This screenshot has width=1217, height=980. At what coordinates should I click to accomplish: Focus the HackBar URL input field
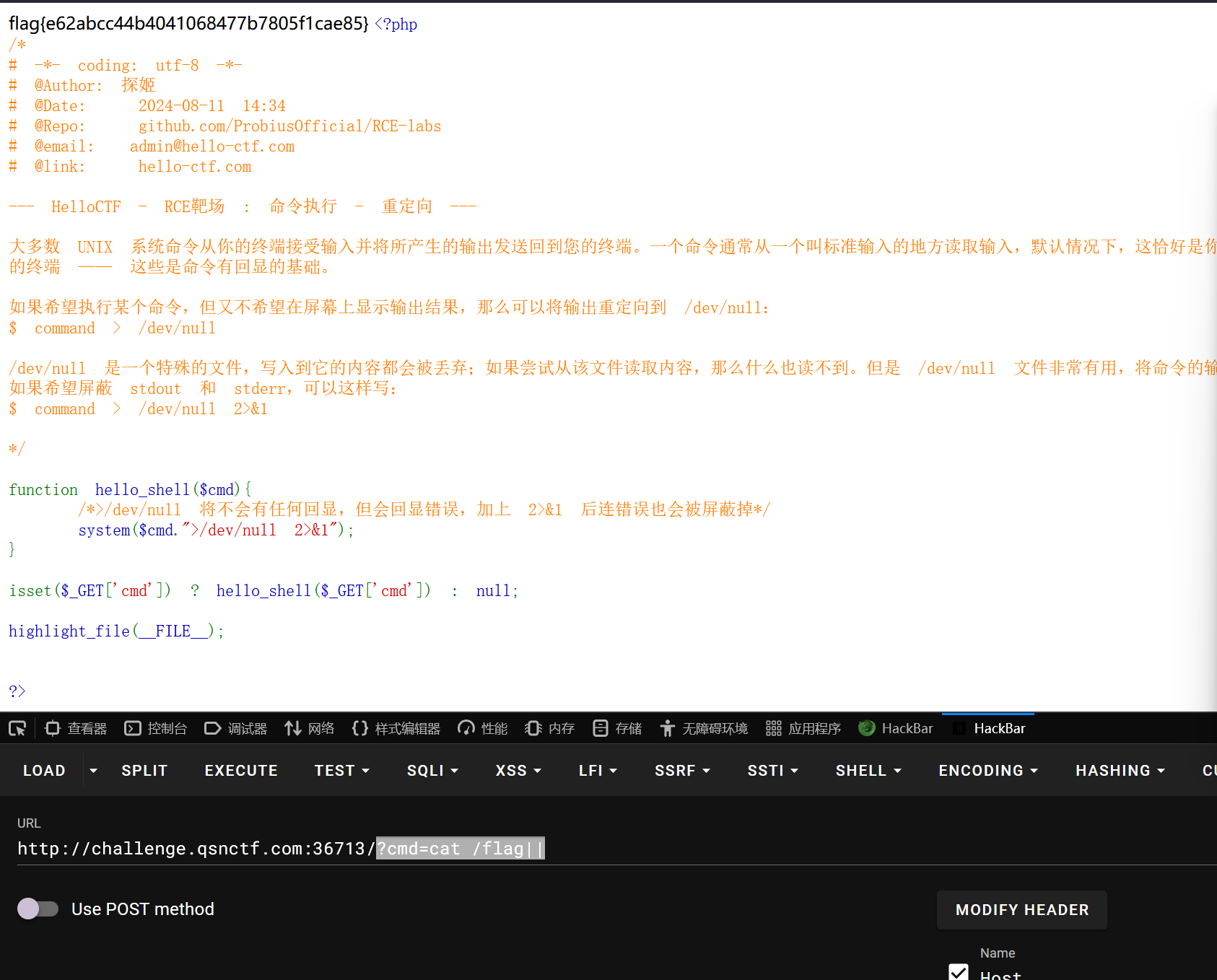(617, 849)
